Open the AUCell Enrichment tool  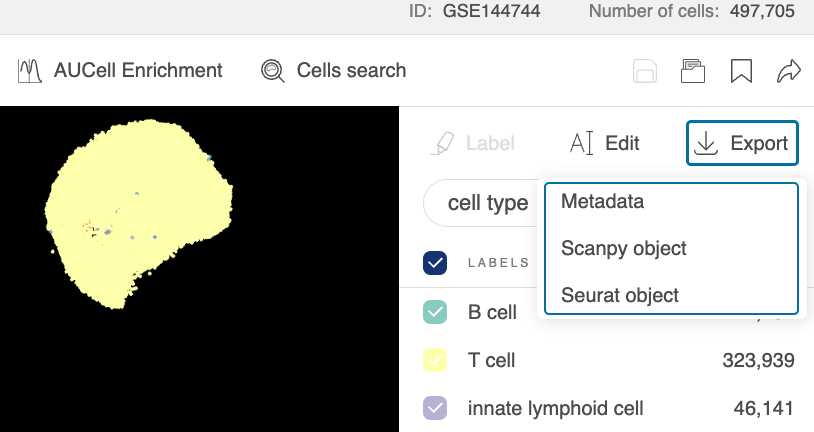(120, 71)
